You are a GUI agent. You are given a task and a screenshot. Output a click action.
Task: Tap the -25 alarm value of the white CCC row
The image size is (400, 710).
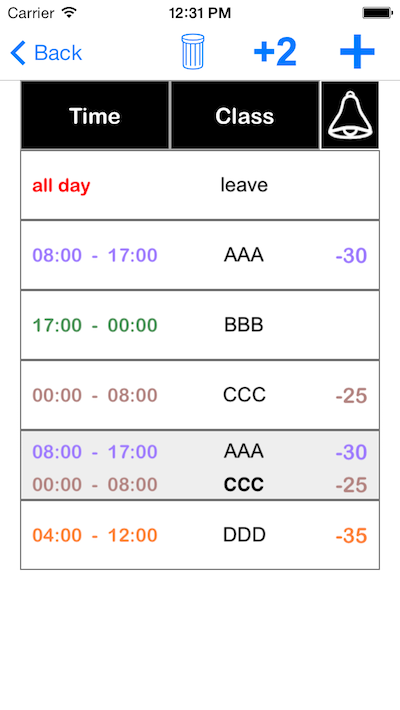(351, 396)
